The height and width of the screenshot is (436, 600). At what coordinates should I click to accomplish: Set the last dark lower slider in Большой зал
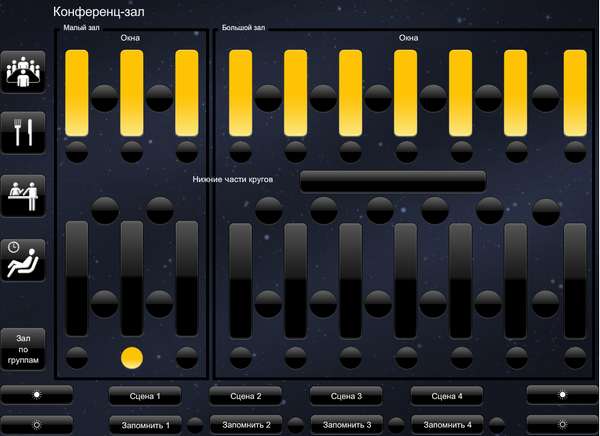(x=575, y=281)
